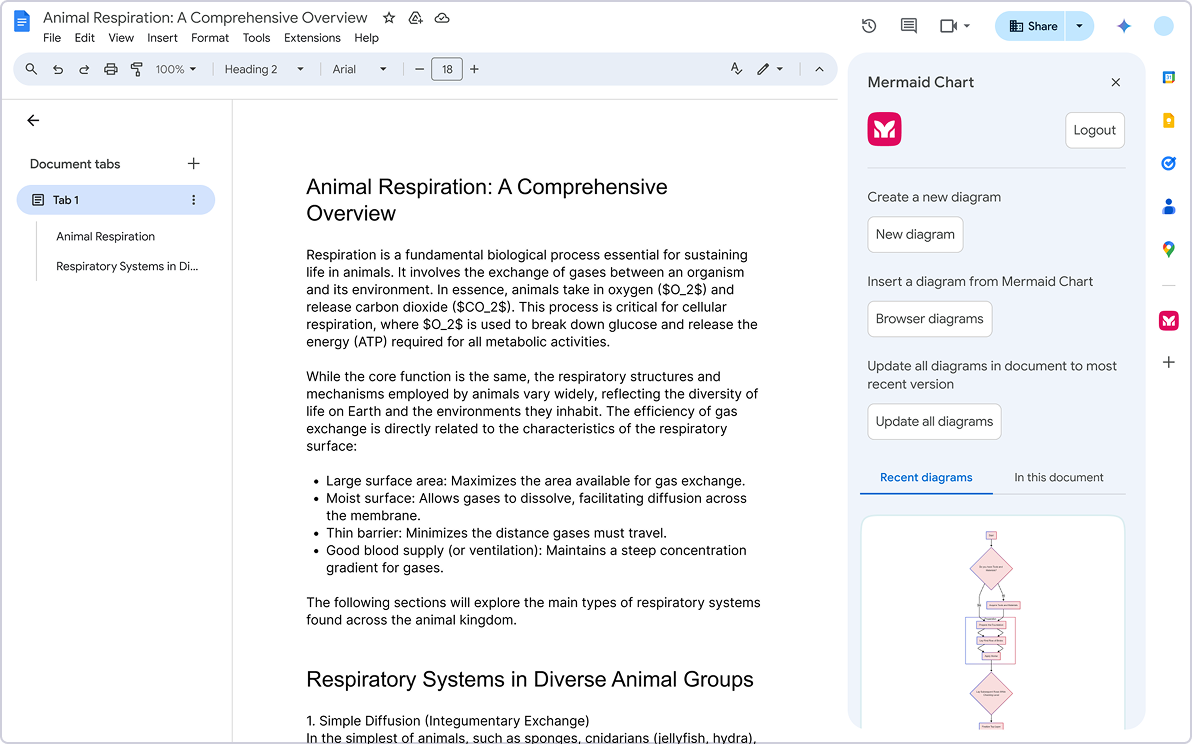Get more add-ons via the plus icon
The image size is (1192, 744).
pyautogui.click(x=1168, y=362)
